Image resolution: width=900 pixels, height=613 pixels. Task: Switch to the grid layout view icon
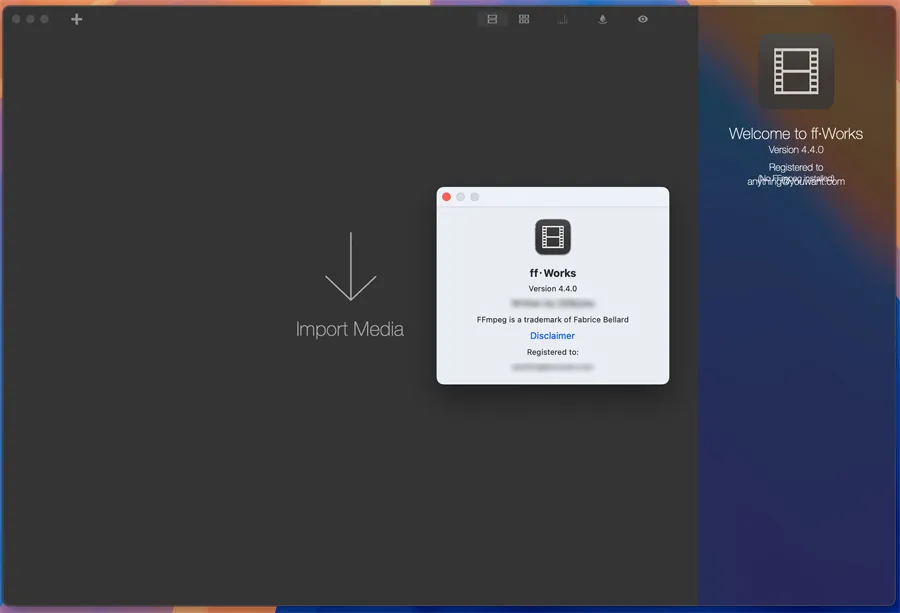coord(524,19)
